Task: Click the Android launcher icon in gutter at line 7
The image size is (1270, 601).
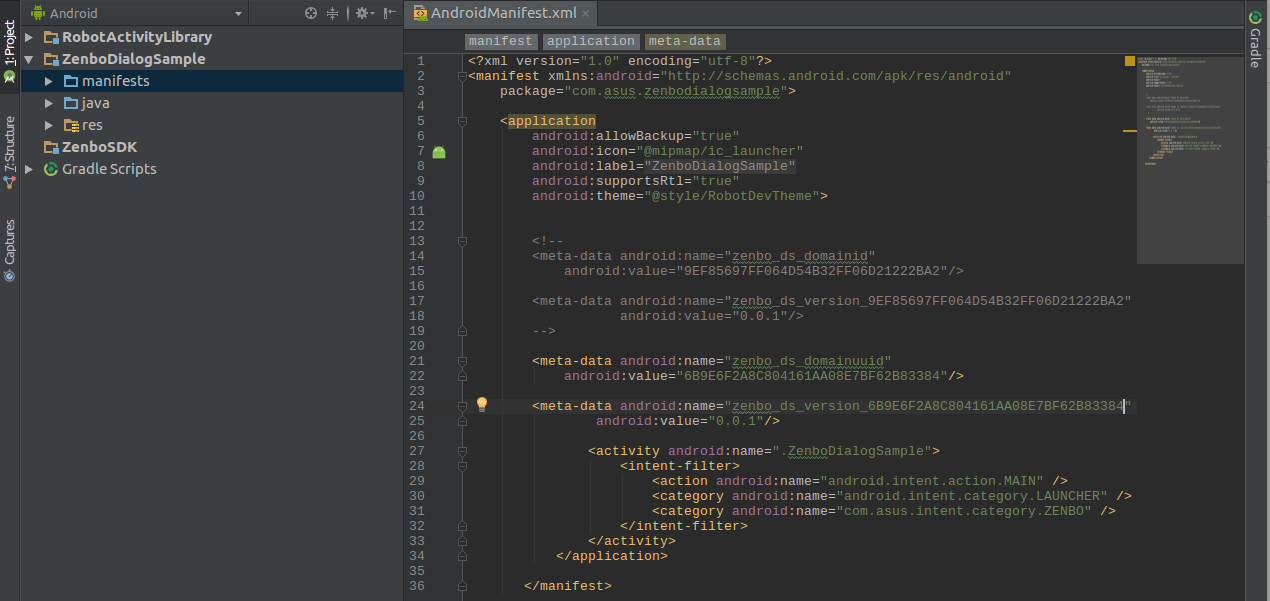Action: pos(439,152)
